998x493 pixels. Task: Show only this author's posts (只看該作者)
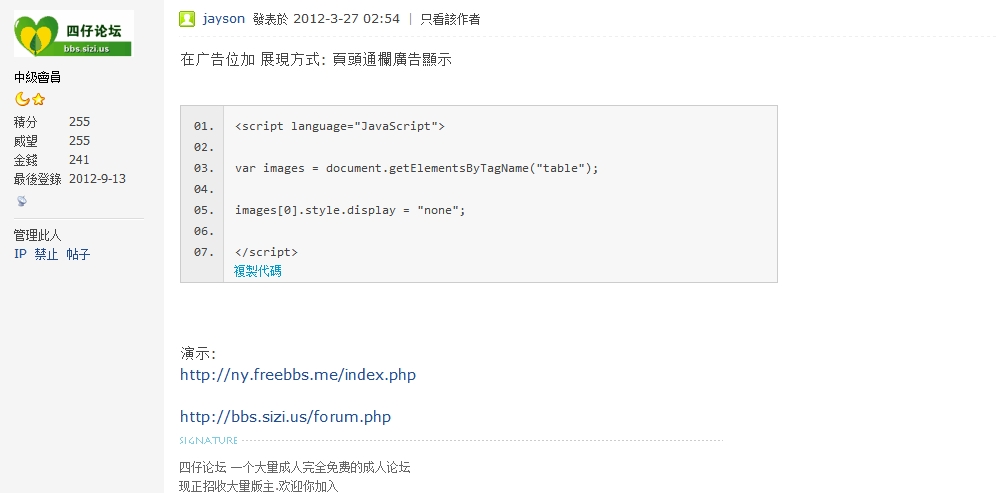point(450,19)
